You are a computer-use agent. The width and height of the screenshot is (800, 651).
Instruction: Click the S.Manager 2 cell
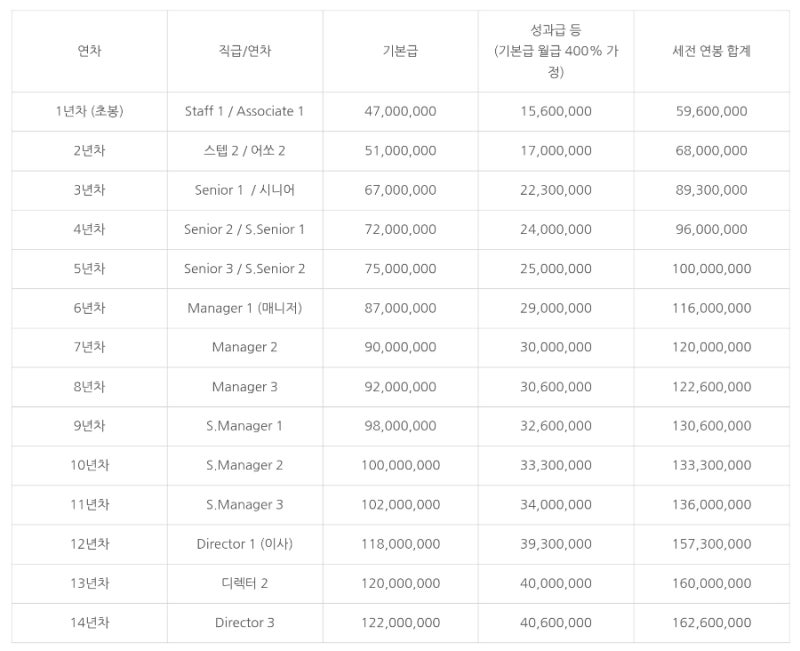[245, 465]
